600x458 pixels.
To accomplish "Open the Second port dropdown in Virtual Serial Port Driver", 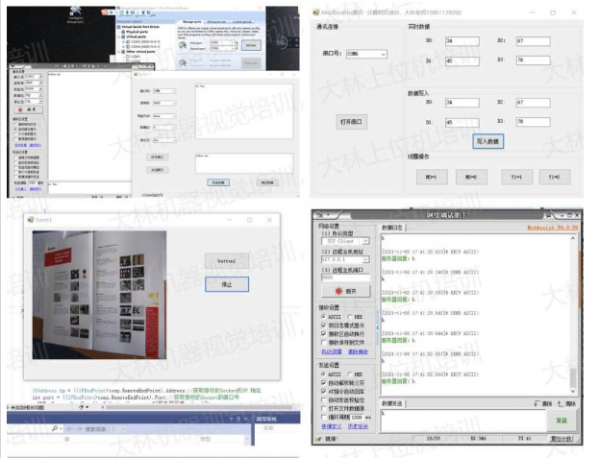I will click(x=222, y=48).
